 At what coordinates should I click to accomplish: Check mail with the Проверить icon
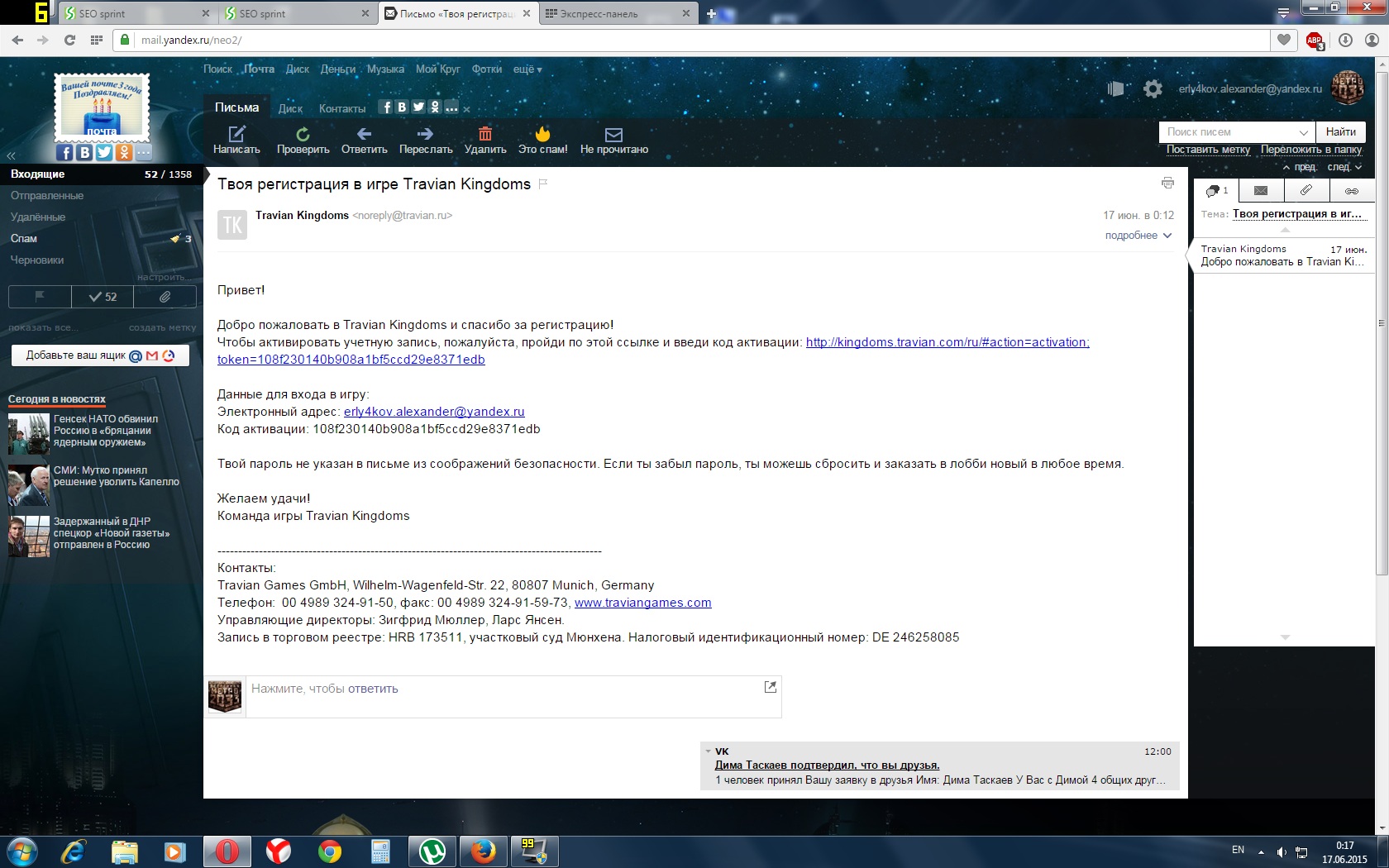pyautogui.click(x=303, y=140)
